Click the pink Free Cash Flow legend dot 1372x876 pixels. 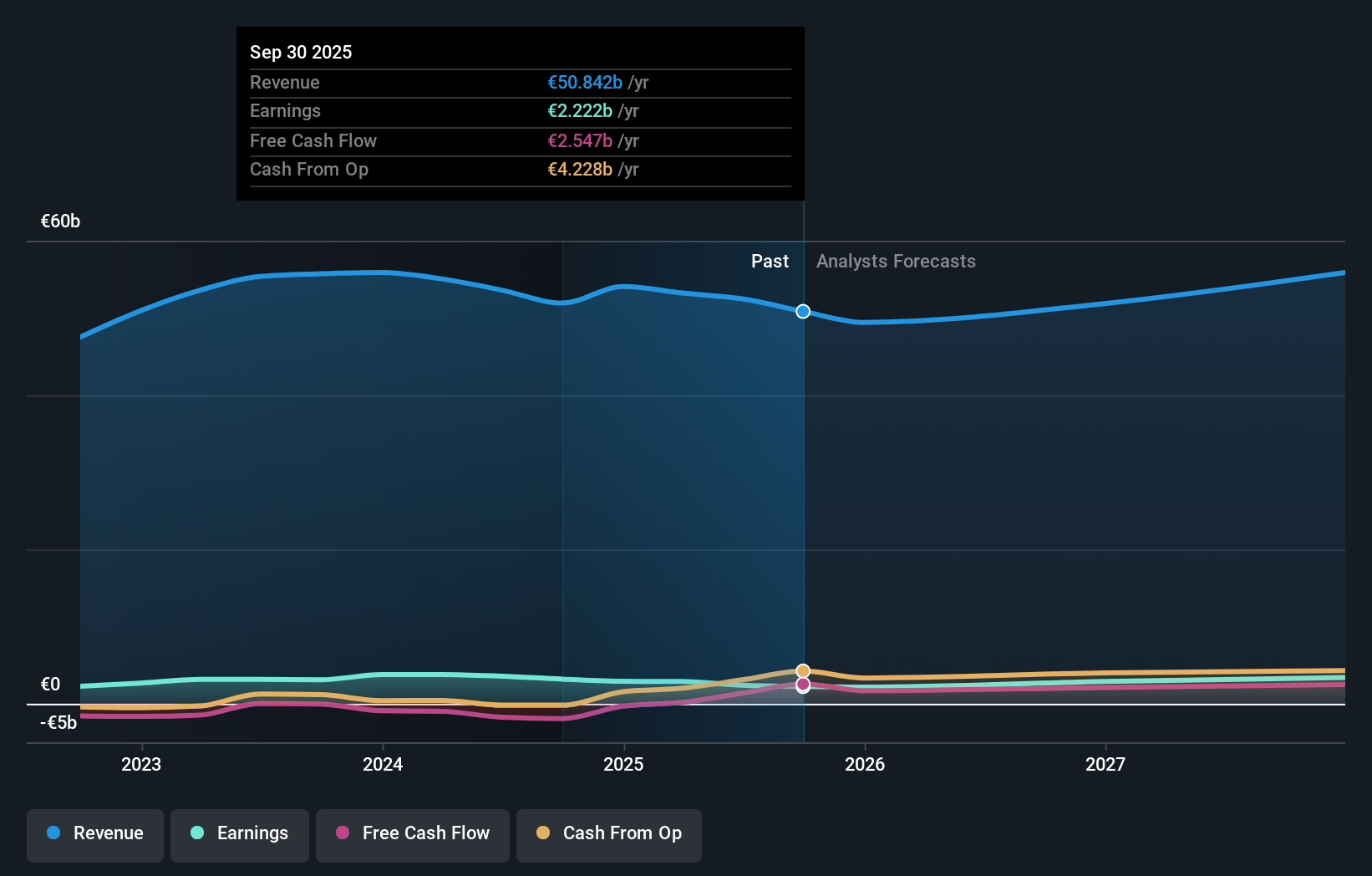click(343, 833)
